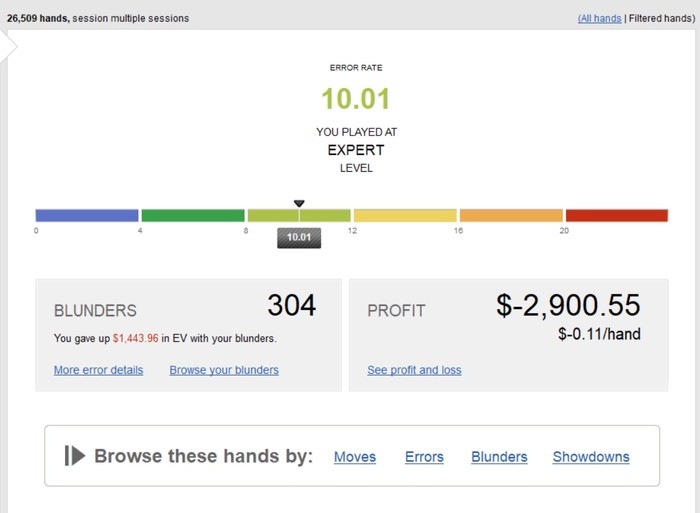Open the All hands link

pos(600,18)
